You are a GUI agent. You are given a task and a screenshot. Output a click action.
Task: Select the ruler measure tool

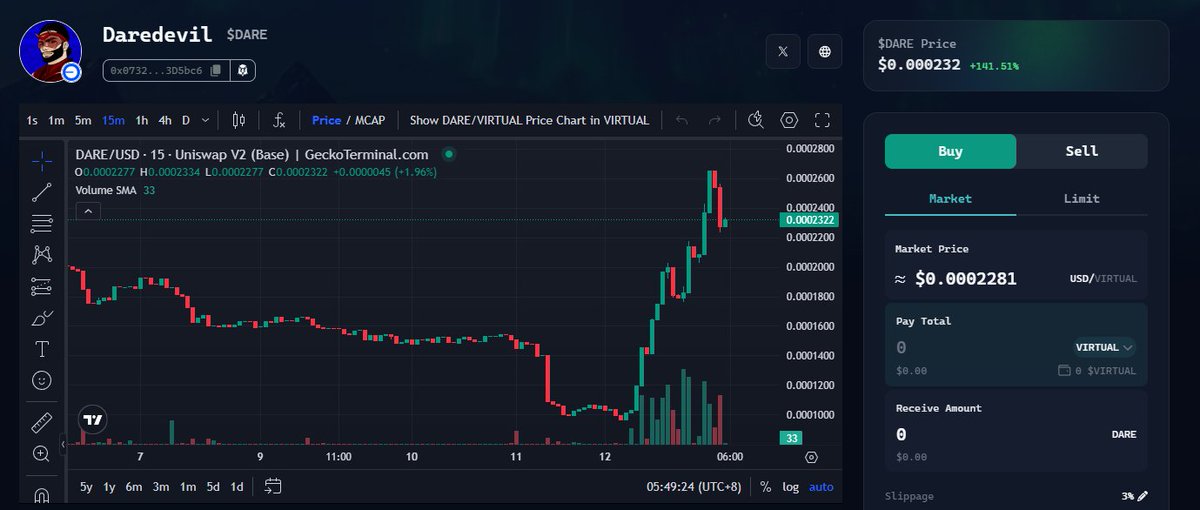42,422
